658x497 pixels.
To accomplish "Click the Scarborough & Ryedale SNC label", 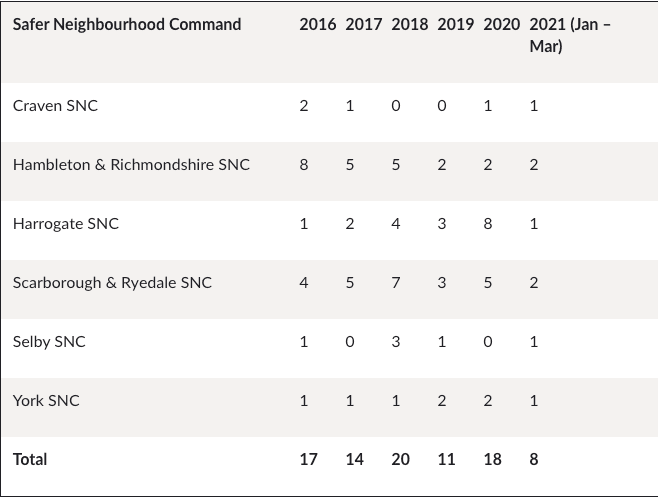I will pyautogui.click(x=112, y=283).
